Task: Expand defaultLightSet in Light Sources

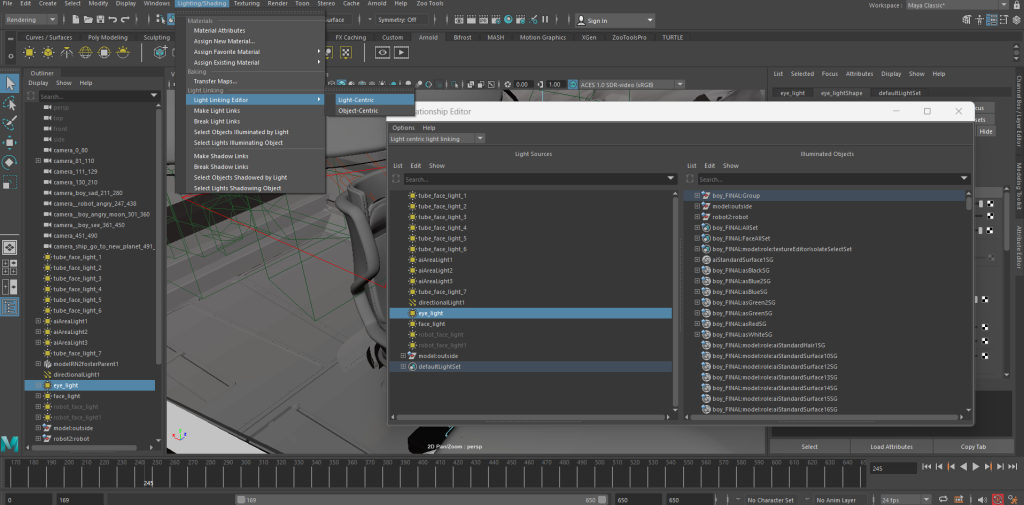Action: pos(403,367)
